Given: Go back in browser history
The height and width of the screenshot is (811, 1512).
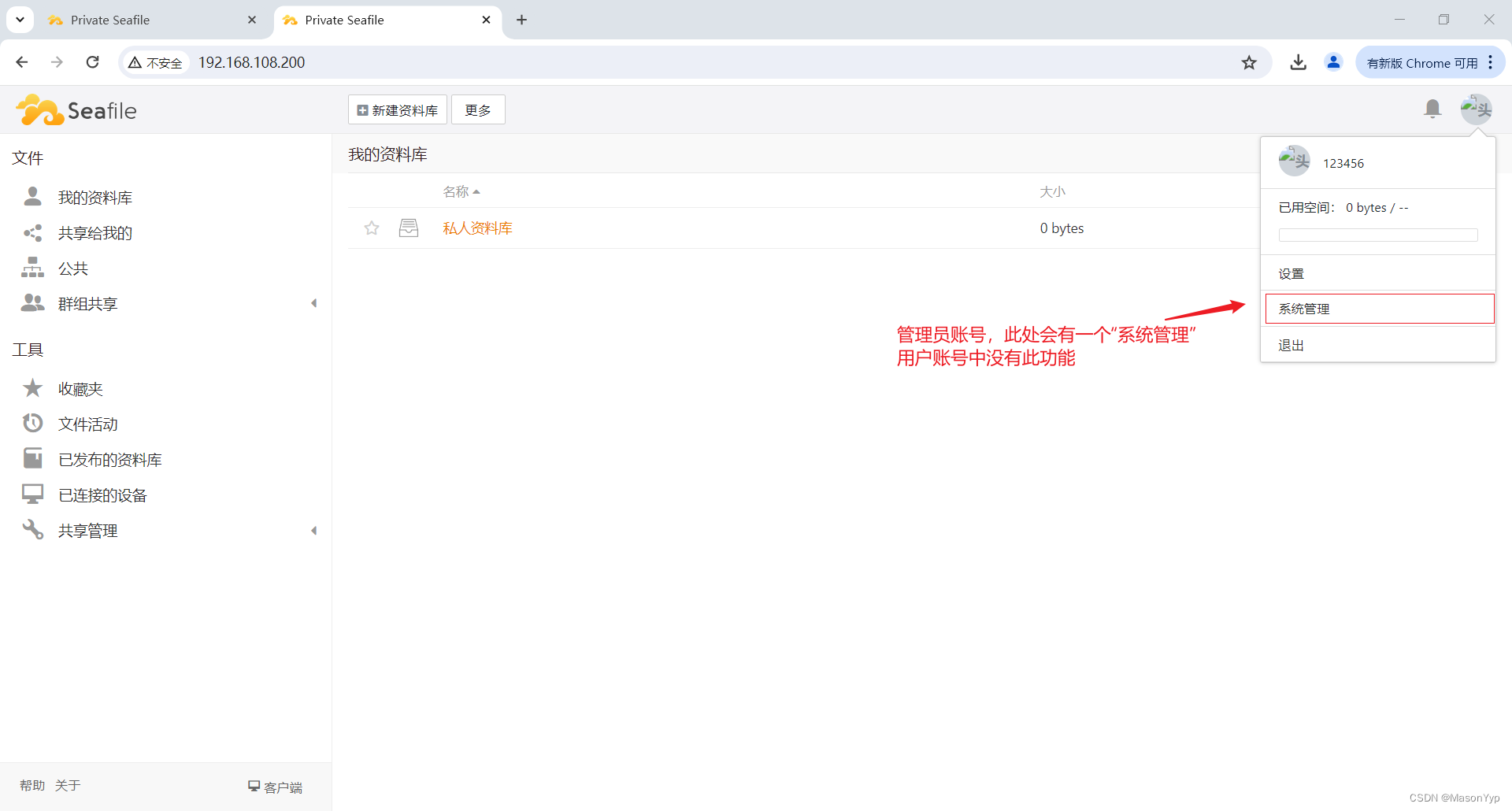Looking at the screenshot, I should point(22,62).
